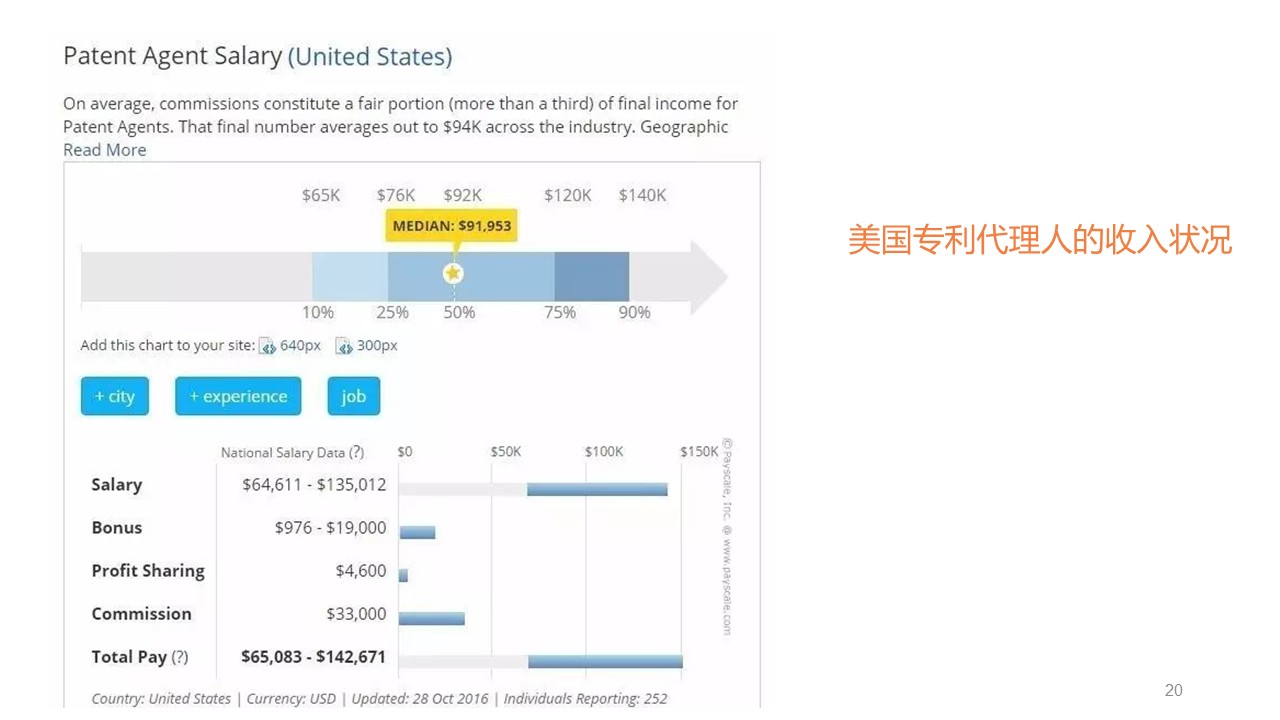1280x720 pixels.
Task: Click the Total Pay help question mark
Action: (179, 657)
